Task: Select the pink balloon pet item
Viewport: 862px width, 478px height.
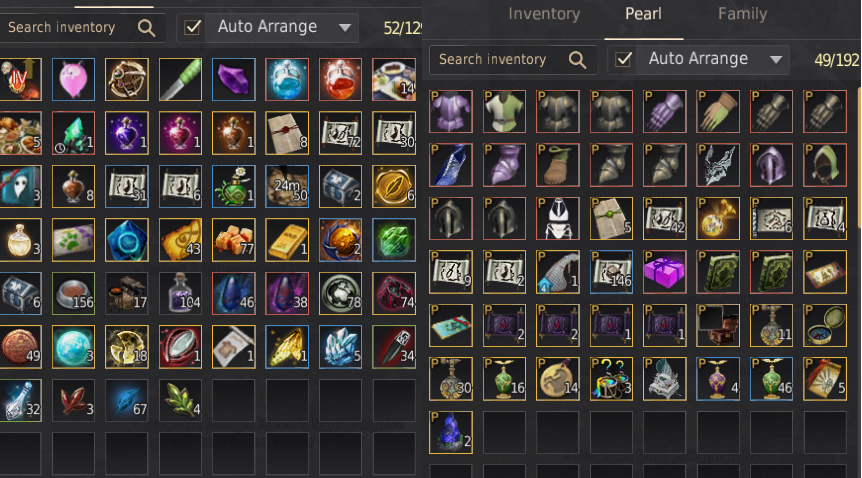Action: (73, 79)
